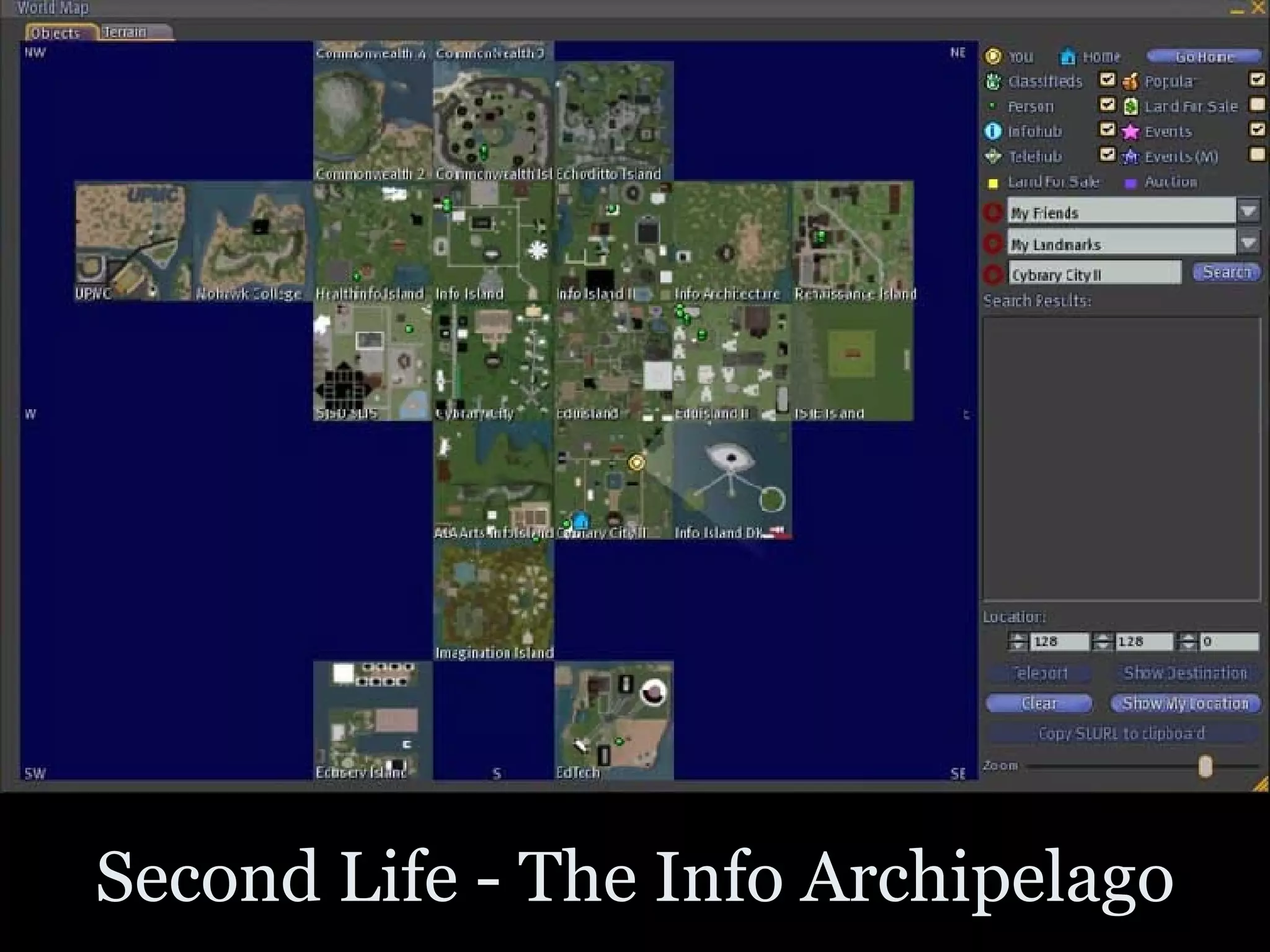Toggle the Telehub checkbox
1270x952 pixels.
point(1108,154)
